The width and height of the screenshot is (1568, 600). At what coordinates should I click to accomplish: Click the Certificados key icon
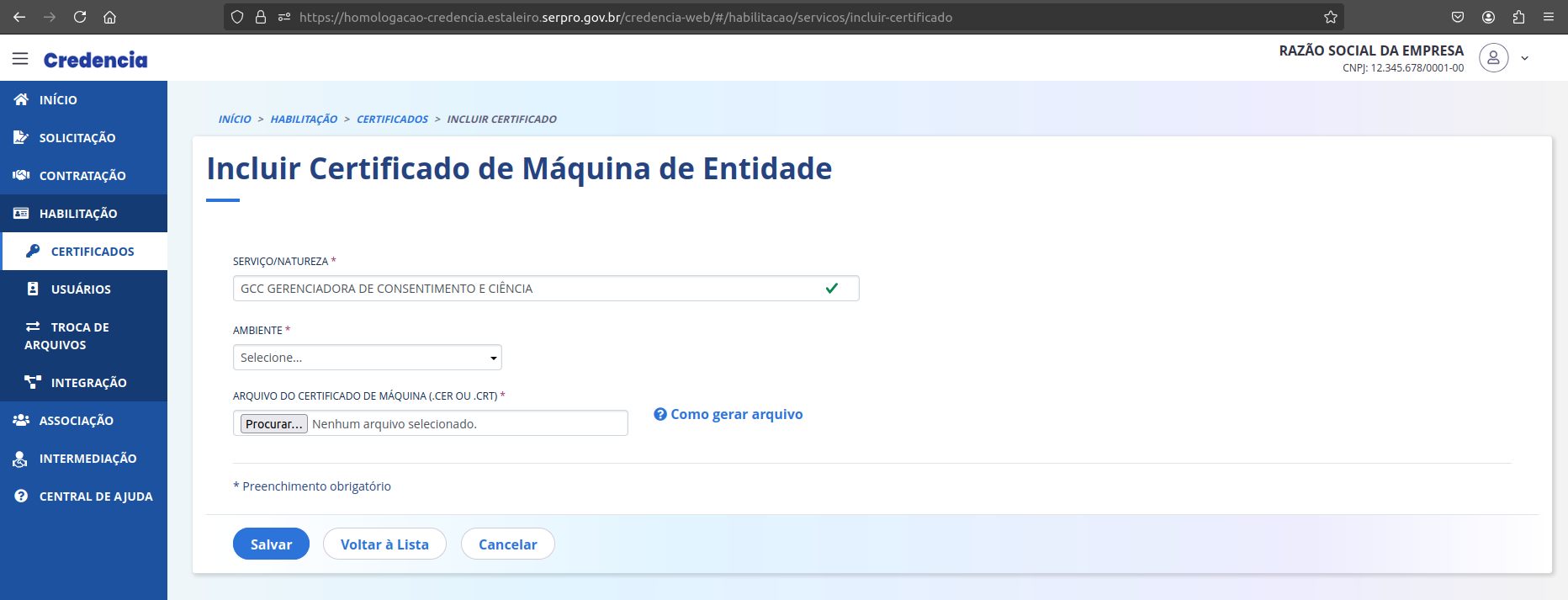click(33, 251)
